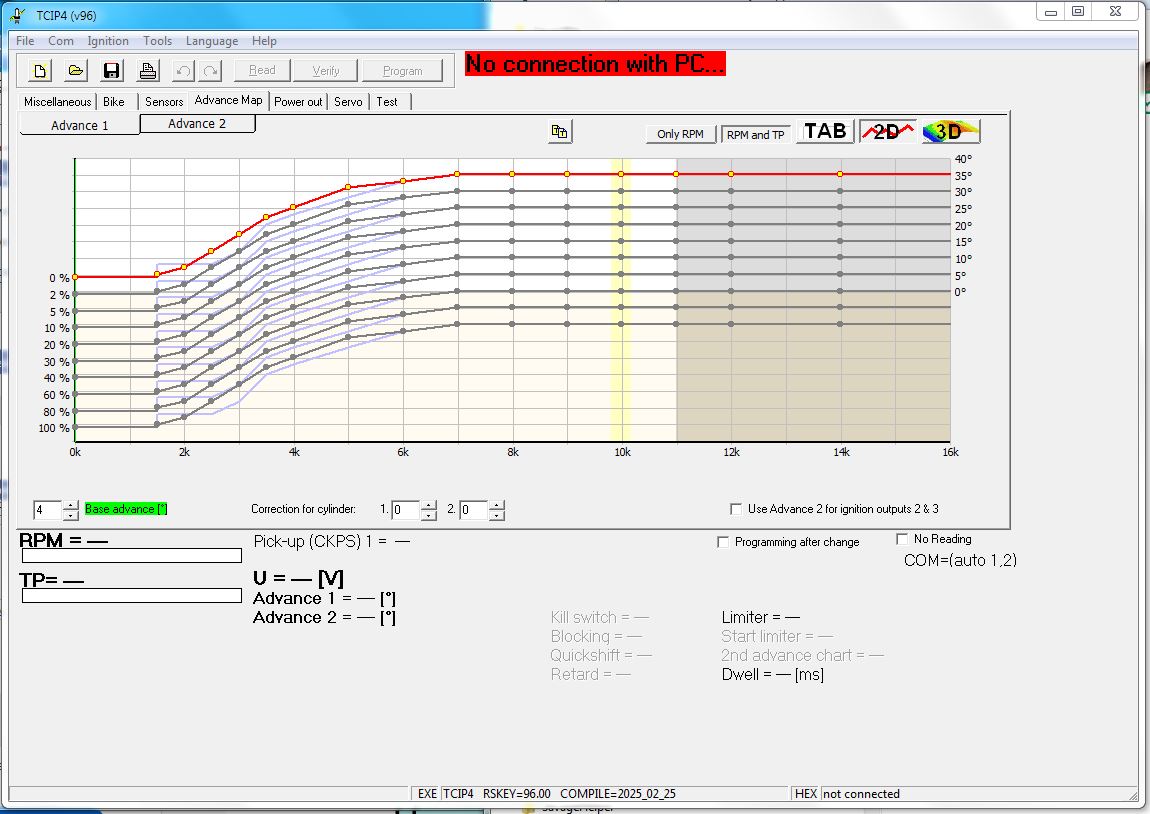Open the Language menu
1150x814 pixels.
[x=211, y=41]
